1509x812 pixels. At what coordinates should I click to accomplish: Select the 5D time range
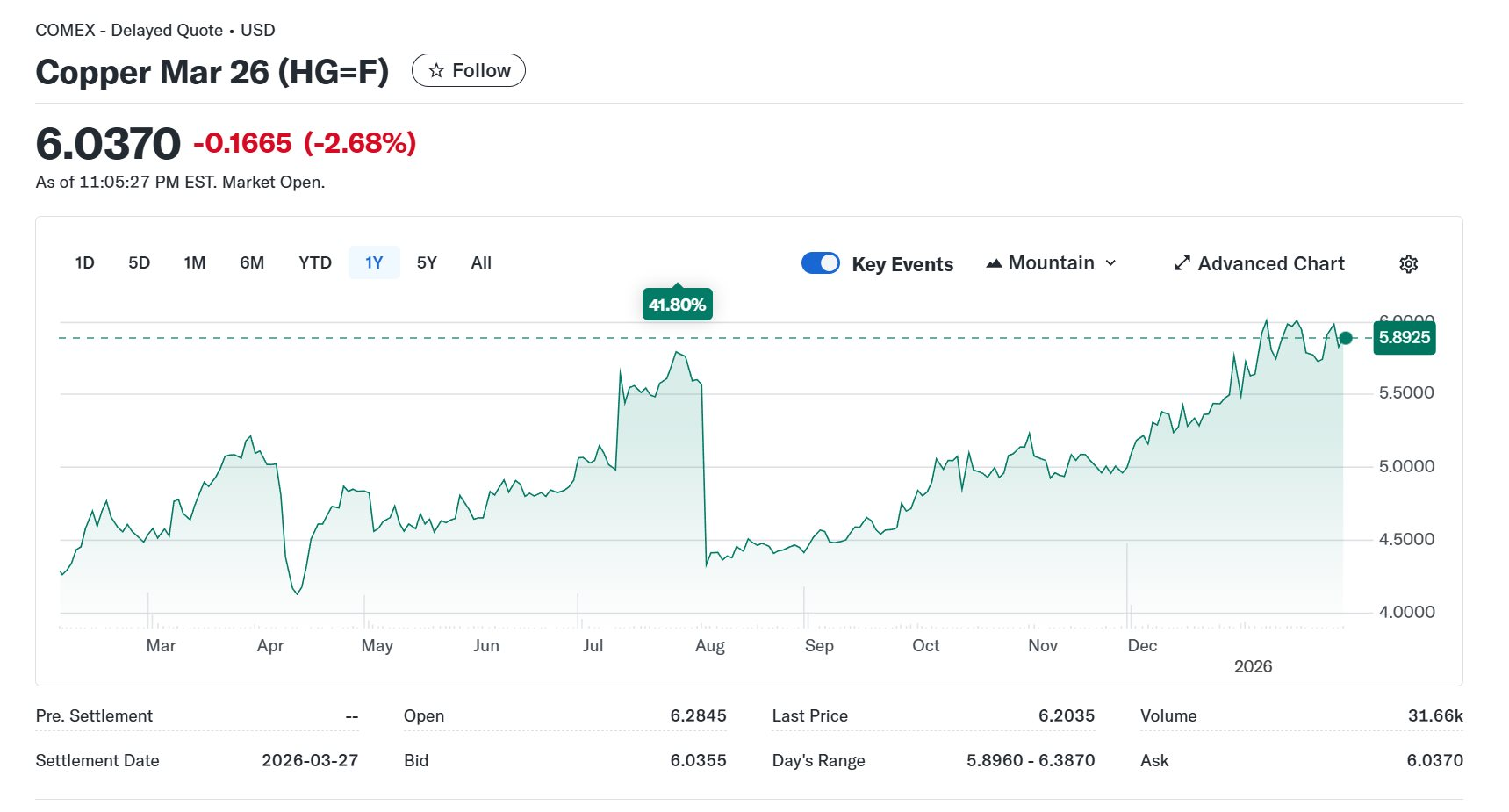click(x=139, y=263)
